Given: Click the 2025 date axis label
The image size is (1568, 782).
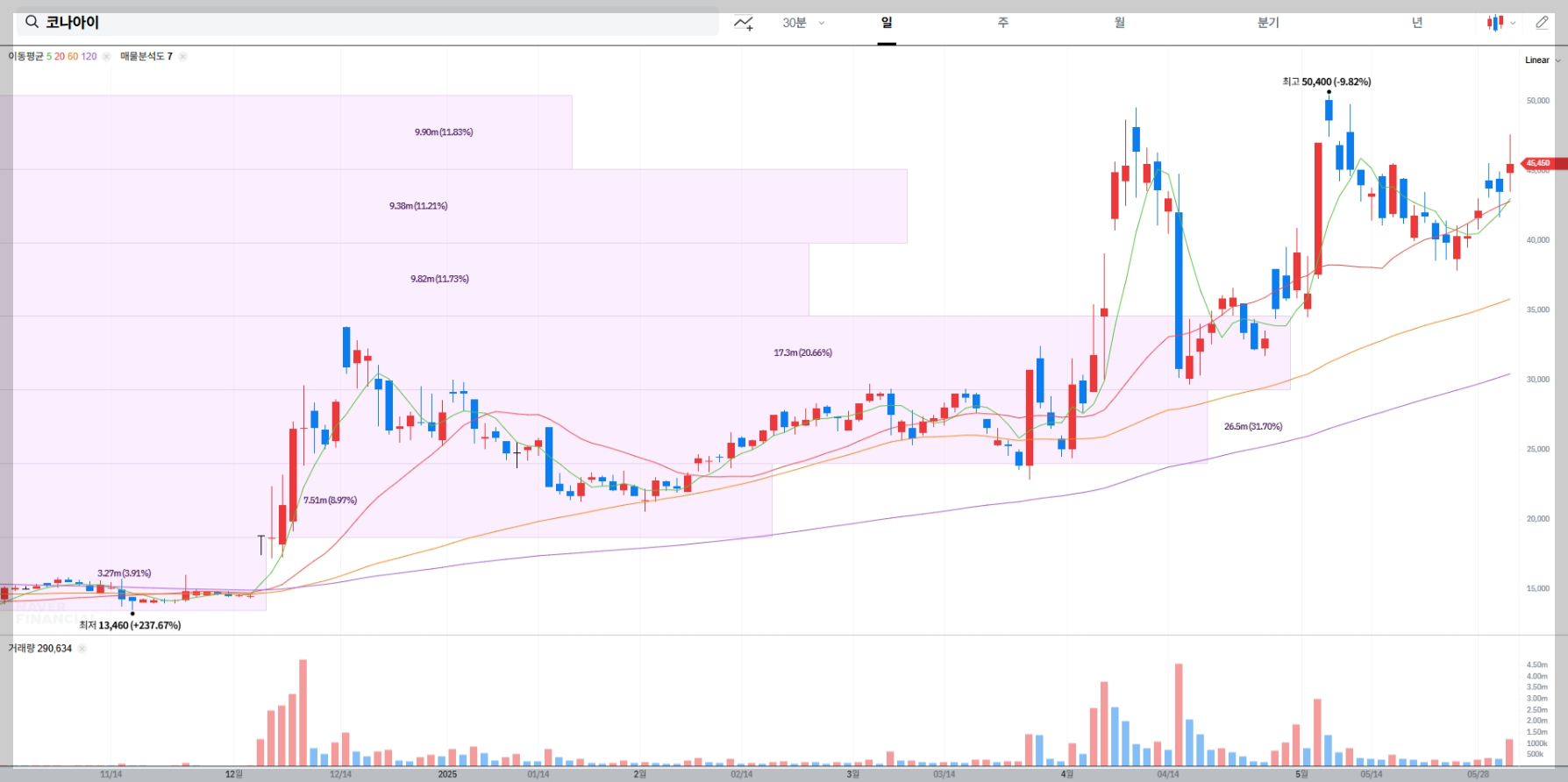Looking at the screenshot, I should pos(447,774).
